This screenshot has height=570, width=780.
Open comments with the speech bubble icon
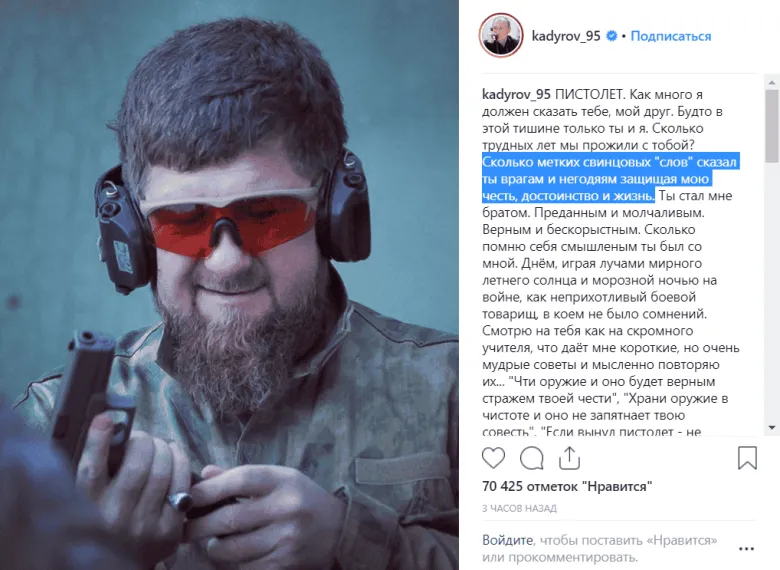tap(531, 458)
